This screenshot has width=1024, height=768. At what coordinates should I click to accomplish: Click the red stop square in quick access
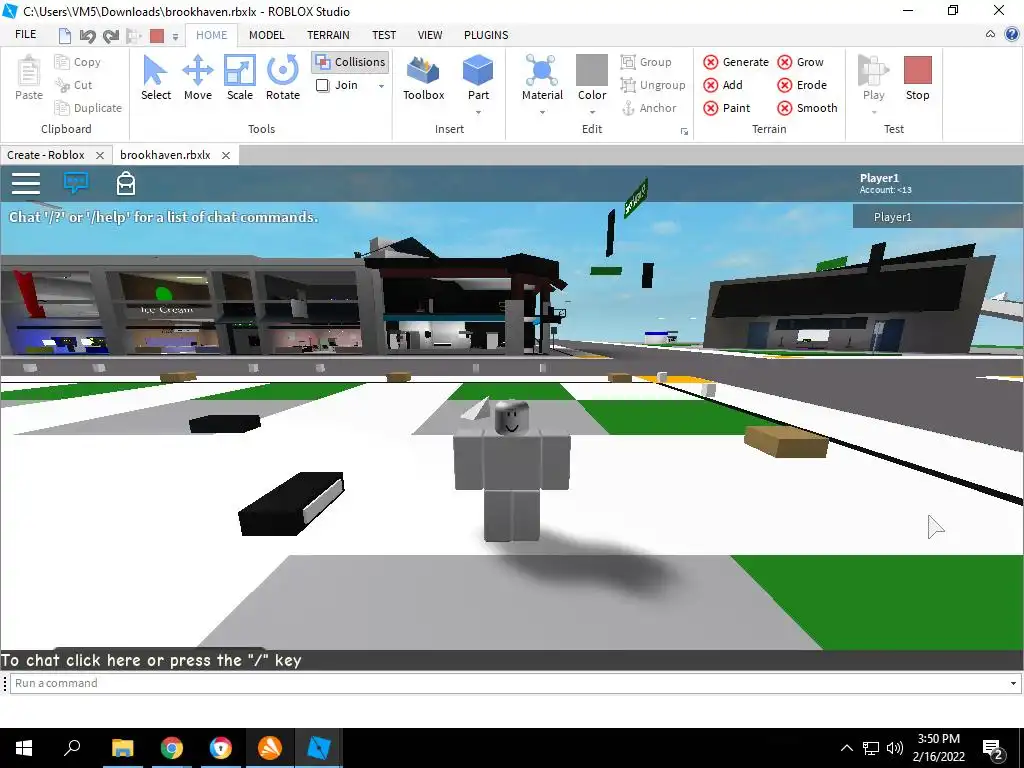click(157, 36)
